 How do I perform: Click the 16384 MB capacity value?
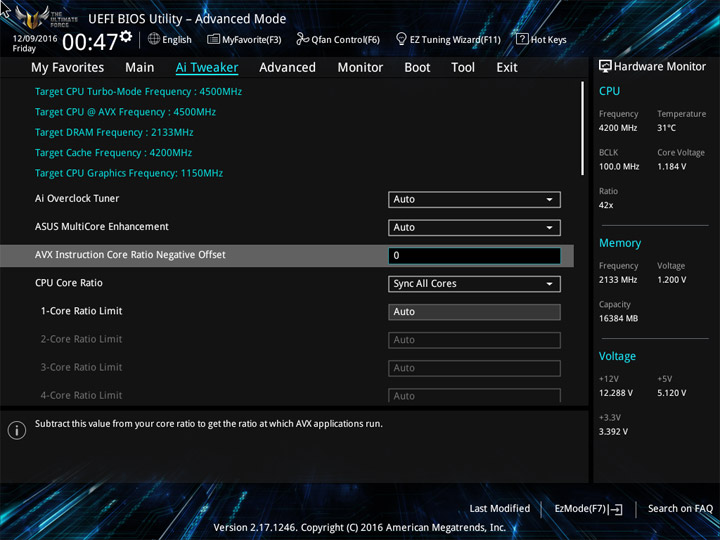619,319
